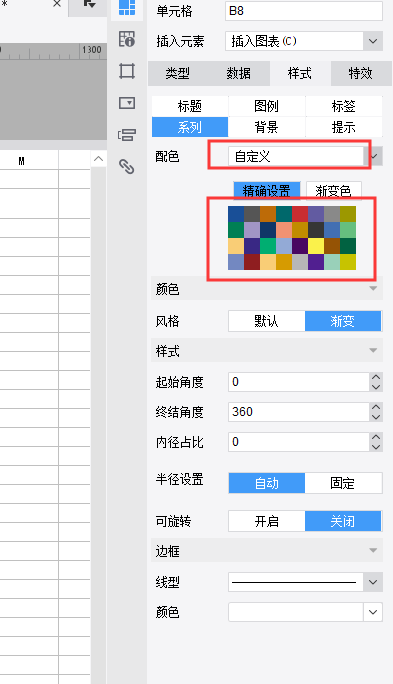Switch to the 数据 tab
The width and height of the screenshot is (393, 684).
pyautogui.click(x=239, y=73)
